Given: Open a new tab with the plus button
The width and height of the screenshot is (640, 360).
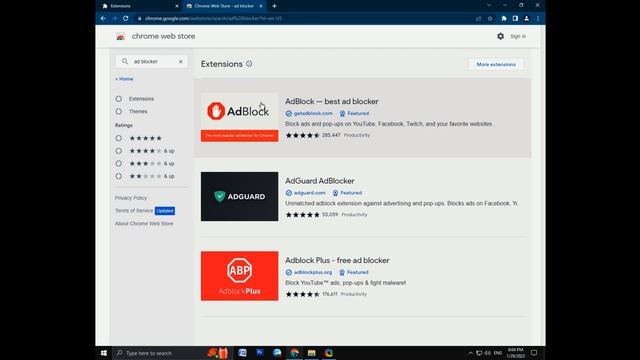Looking at the screenshot, I should tap(274, 6).
